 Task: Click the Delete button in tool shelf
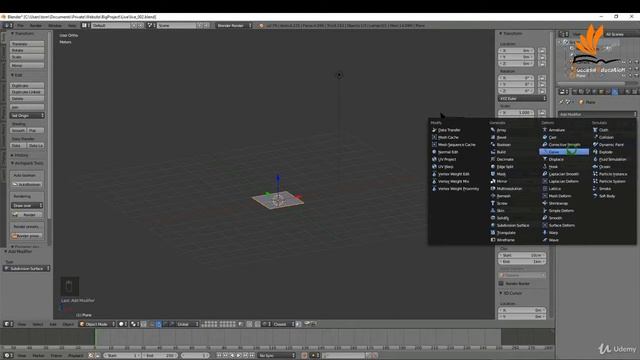tap(27, 98)
